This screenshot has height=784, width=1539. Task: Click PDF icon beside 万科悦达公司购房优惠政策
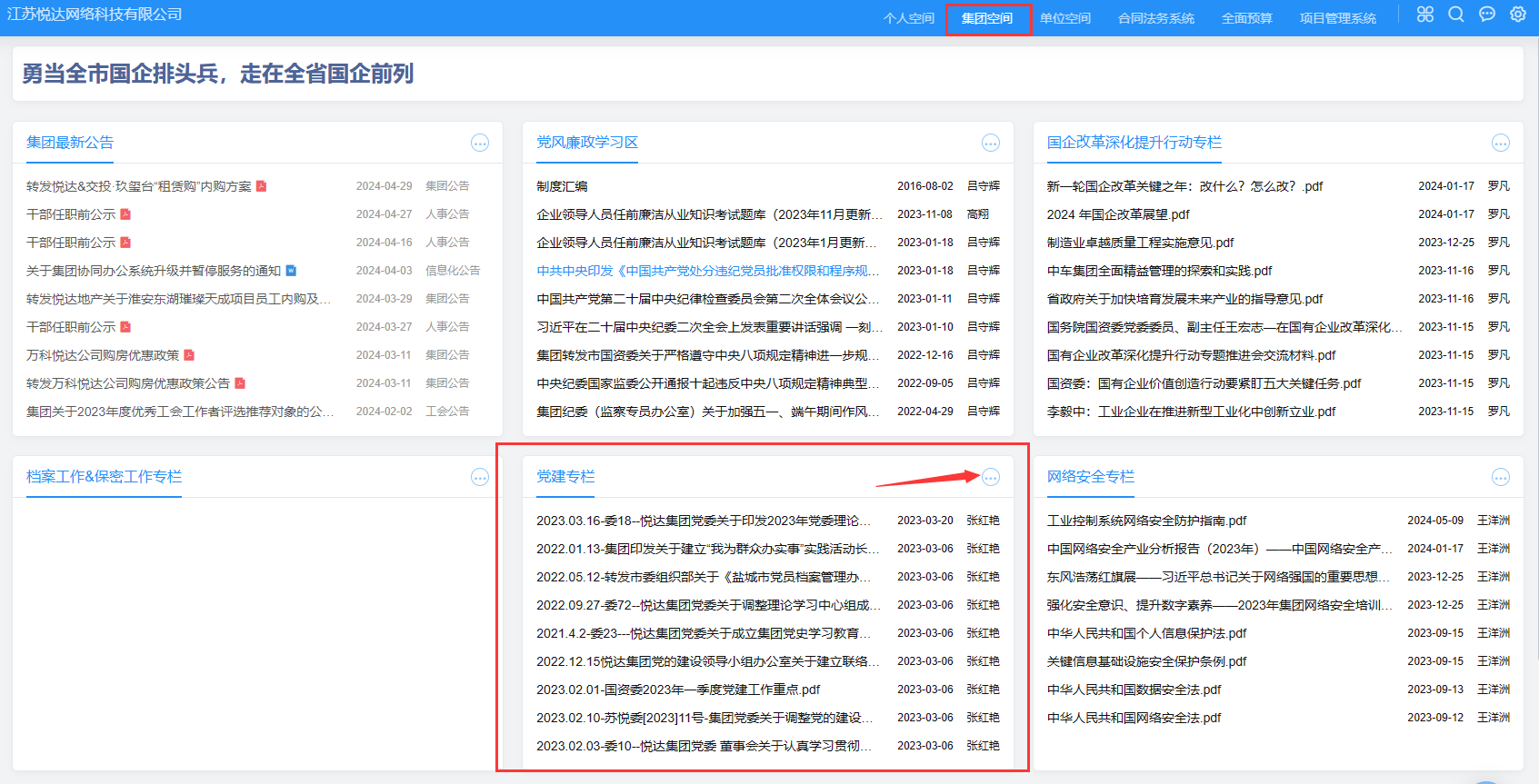coord(189,355)
